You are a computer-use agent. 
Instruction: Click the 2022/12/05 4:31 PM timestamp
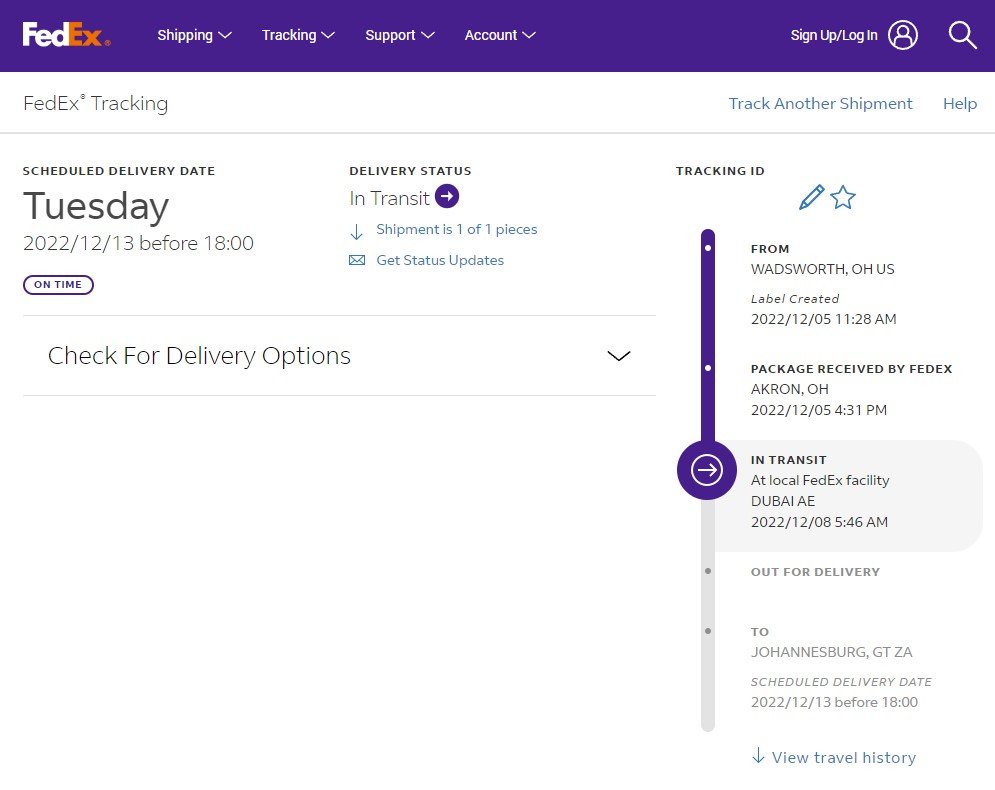[819, 410]
